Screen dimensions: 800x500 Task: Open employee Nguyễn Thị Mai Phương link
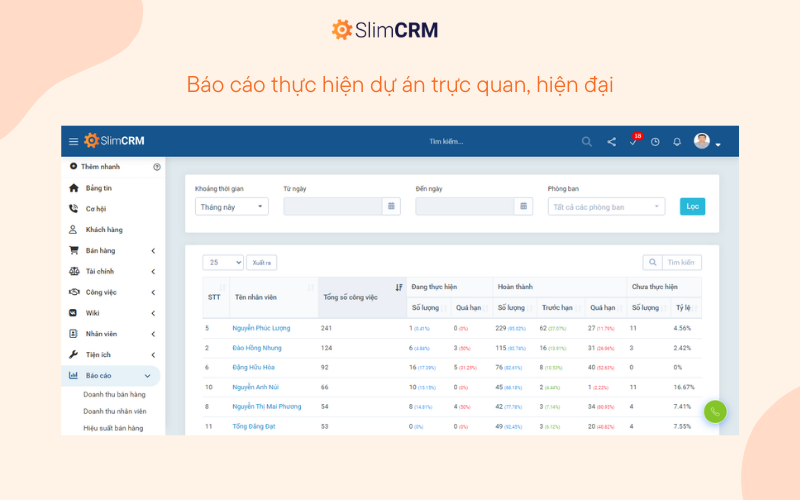[267, 407]
